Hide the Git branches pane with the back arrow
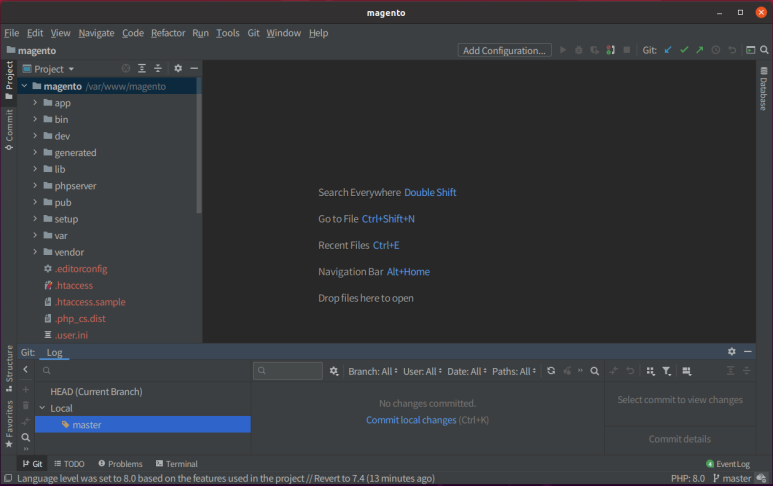The height and width of the screenshot is (486, 773). click(26, 369)
